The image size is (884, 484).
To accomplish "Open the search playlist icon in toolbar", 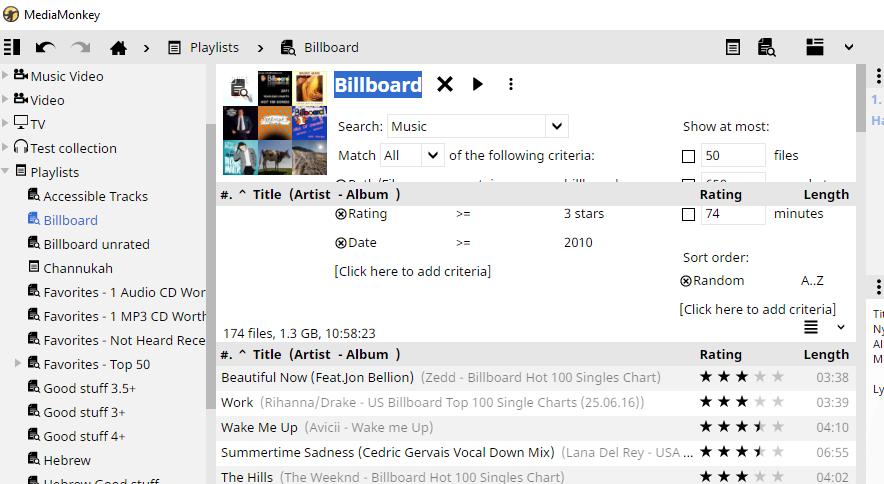I will (x=766, y=47).
